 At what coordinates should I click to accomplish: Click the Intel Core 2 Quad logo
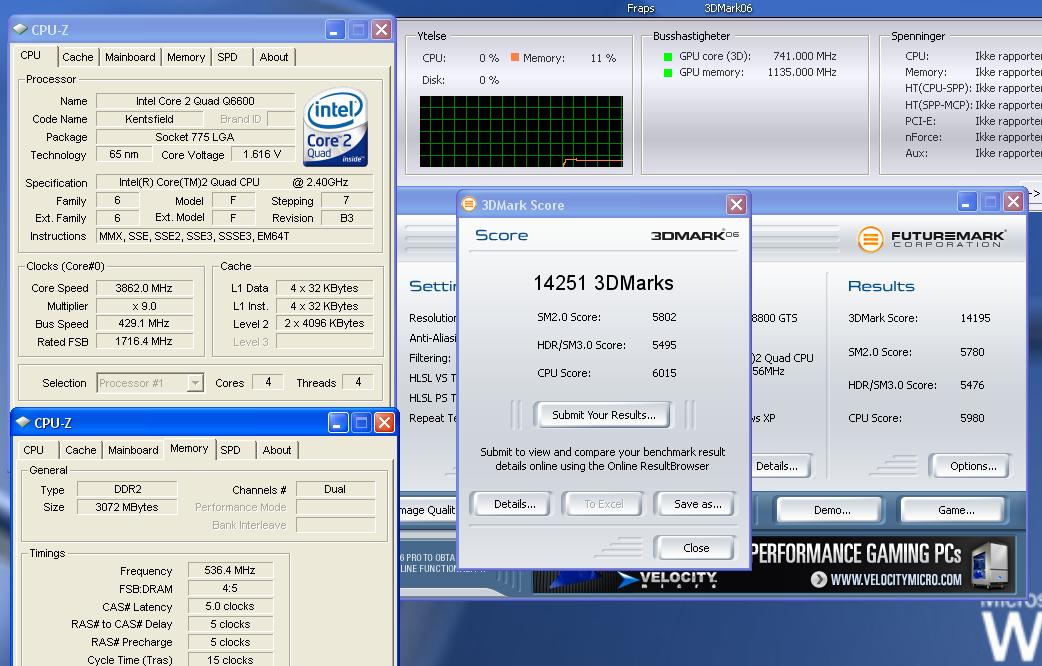pos(336,127)
